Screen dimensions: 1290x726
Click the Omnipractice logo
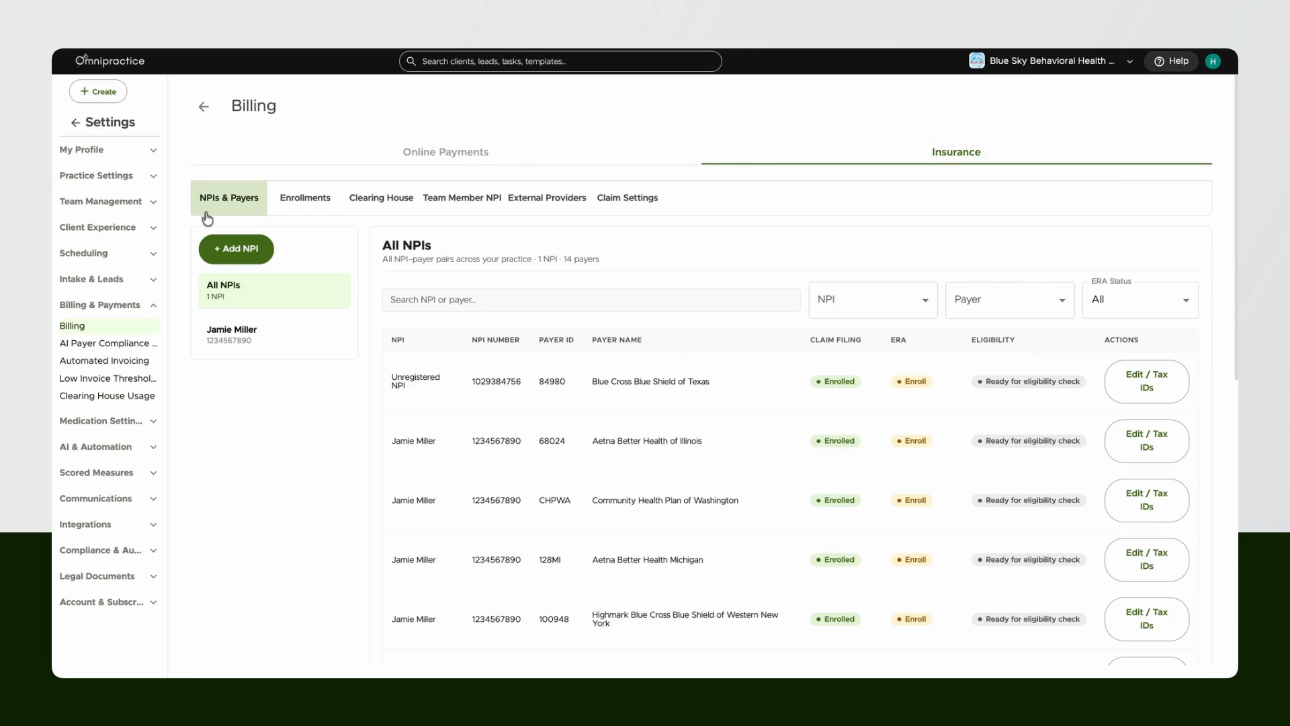click(110, 61)
